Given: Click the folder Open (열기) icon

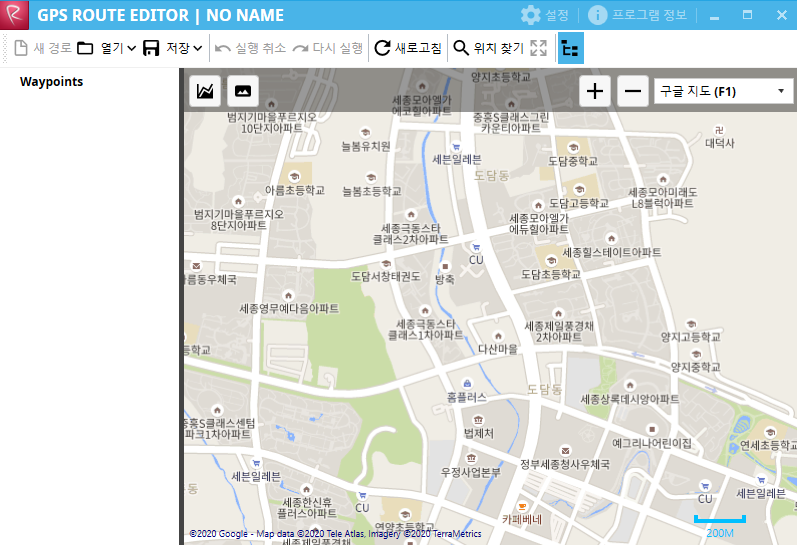Looking at the screenshot, I should [85, 48].
